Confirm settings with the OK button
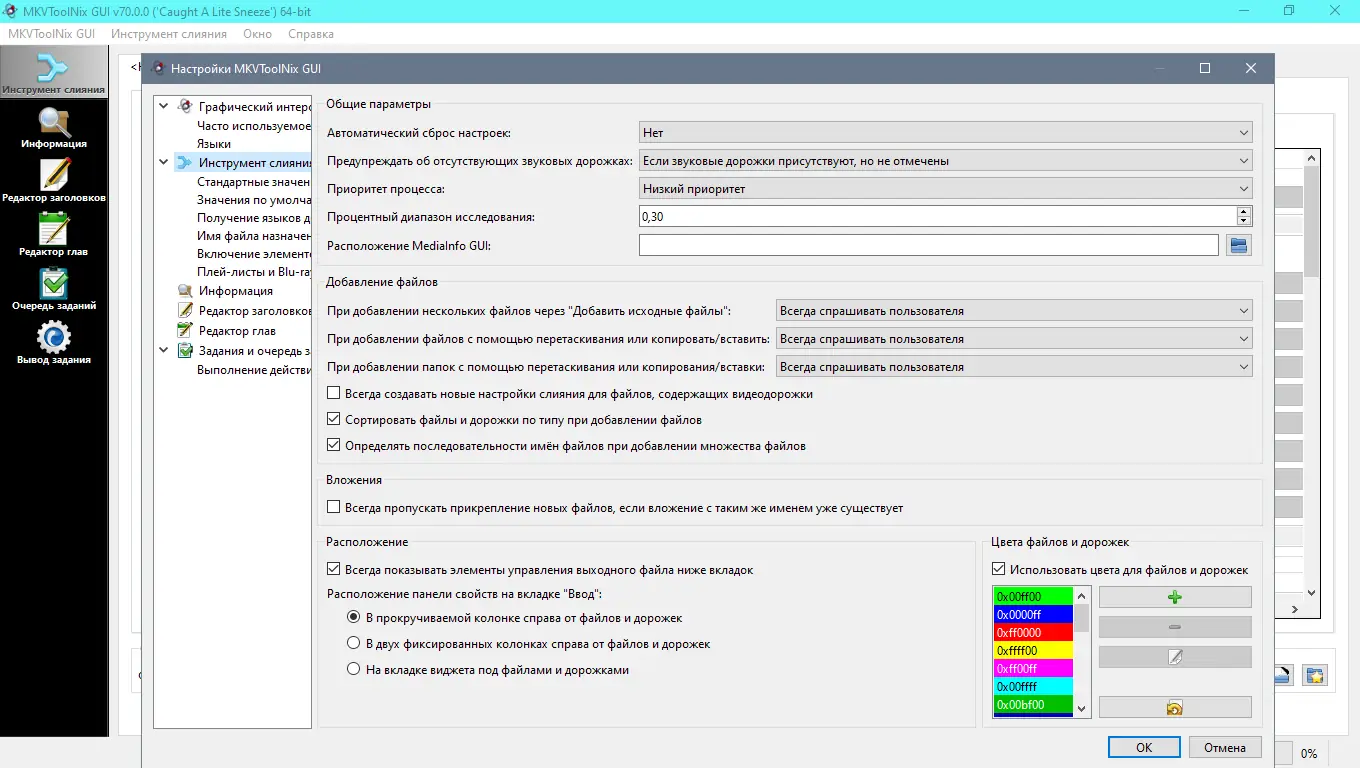This screenshot has height=768, width=1360. coord(1143,747)
